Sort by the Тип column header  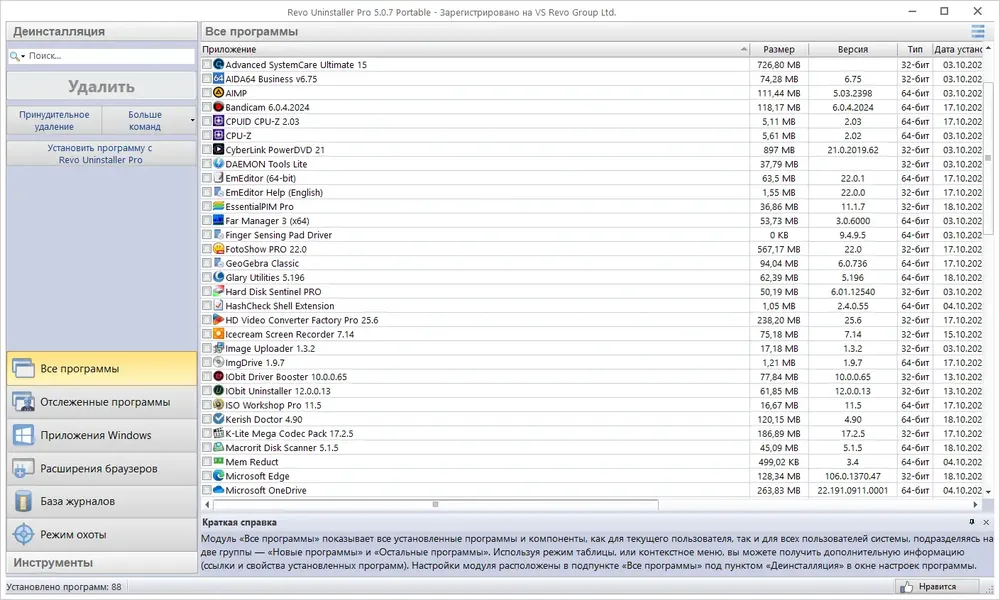(915, 49)
